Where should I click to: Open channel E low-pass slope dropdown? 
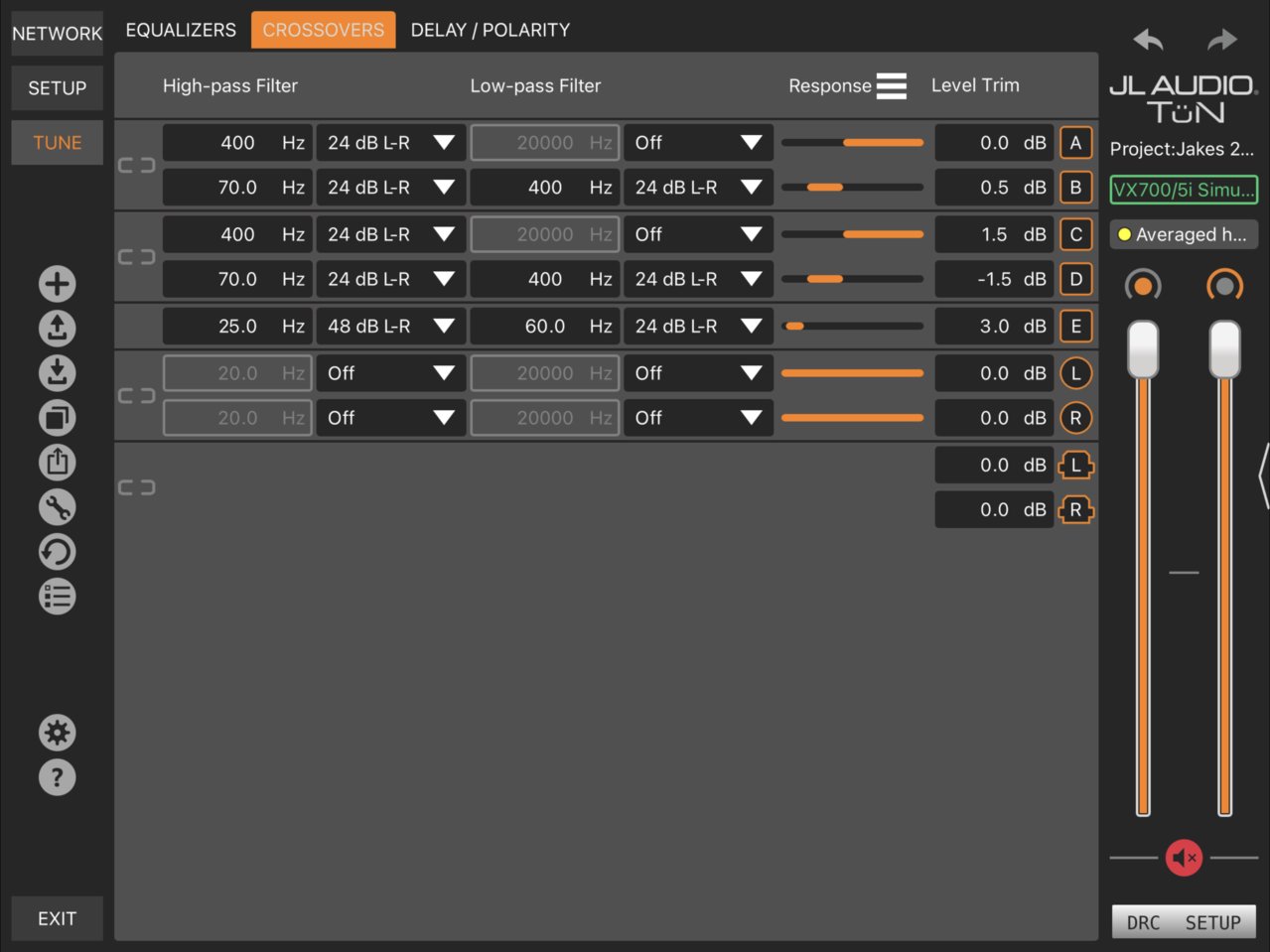(698, 326)
